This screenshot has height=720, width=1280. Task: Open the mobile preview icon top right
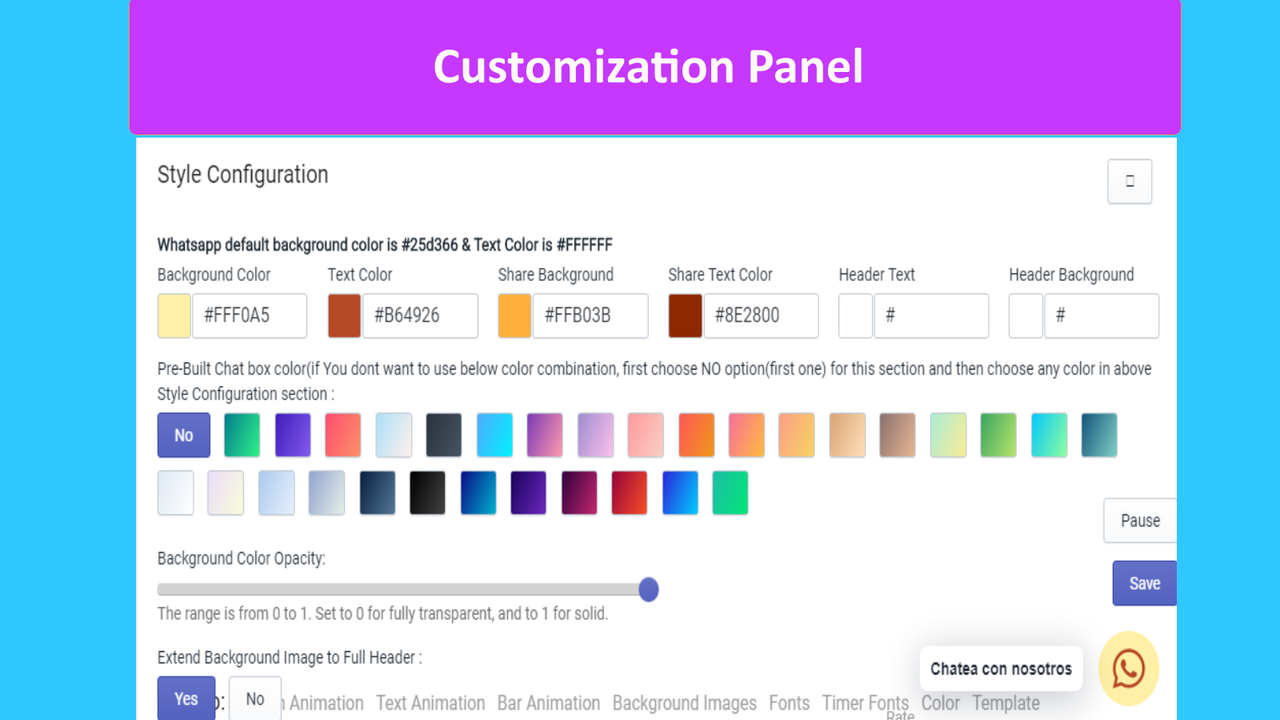1129,181
